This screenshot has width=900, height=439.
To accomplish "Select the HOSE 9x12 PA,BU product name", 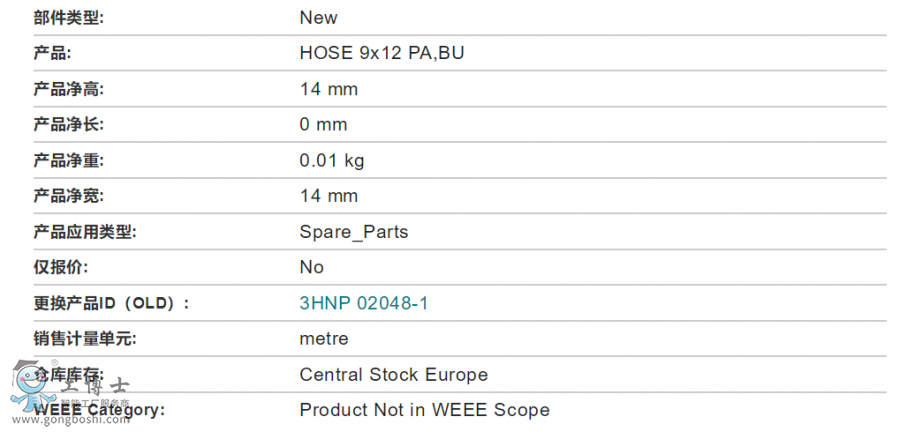I will click(x=382, y=53).
